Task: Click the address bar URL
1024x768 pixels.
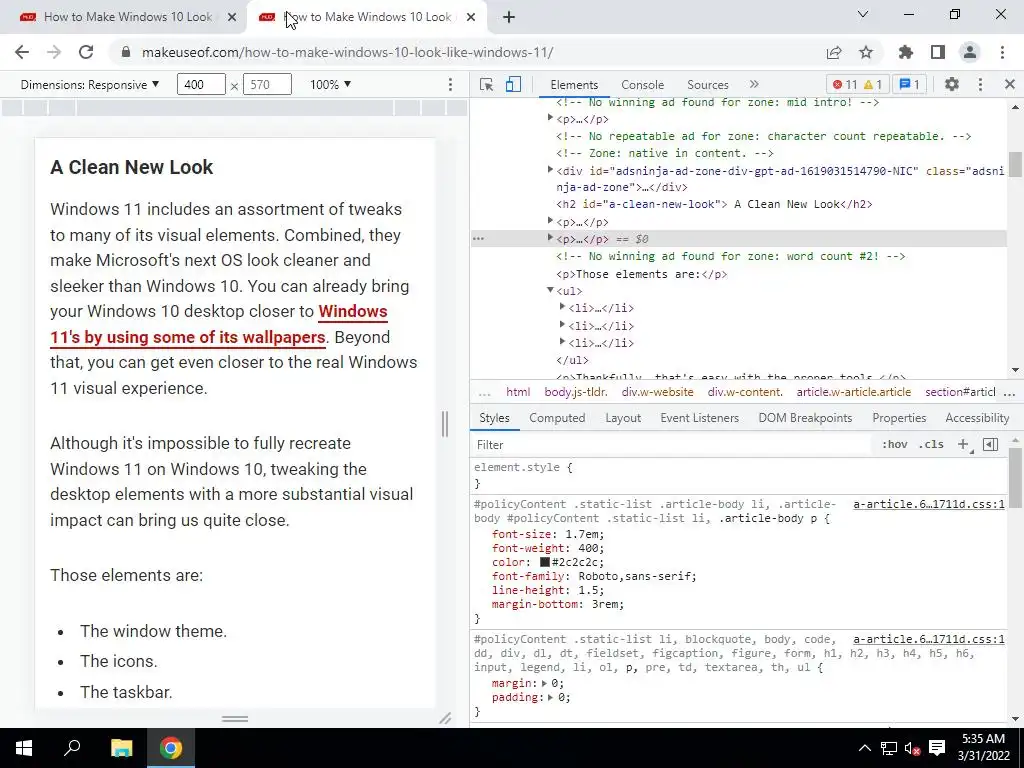Action: (347, 52)
